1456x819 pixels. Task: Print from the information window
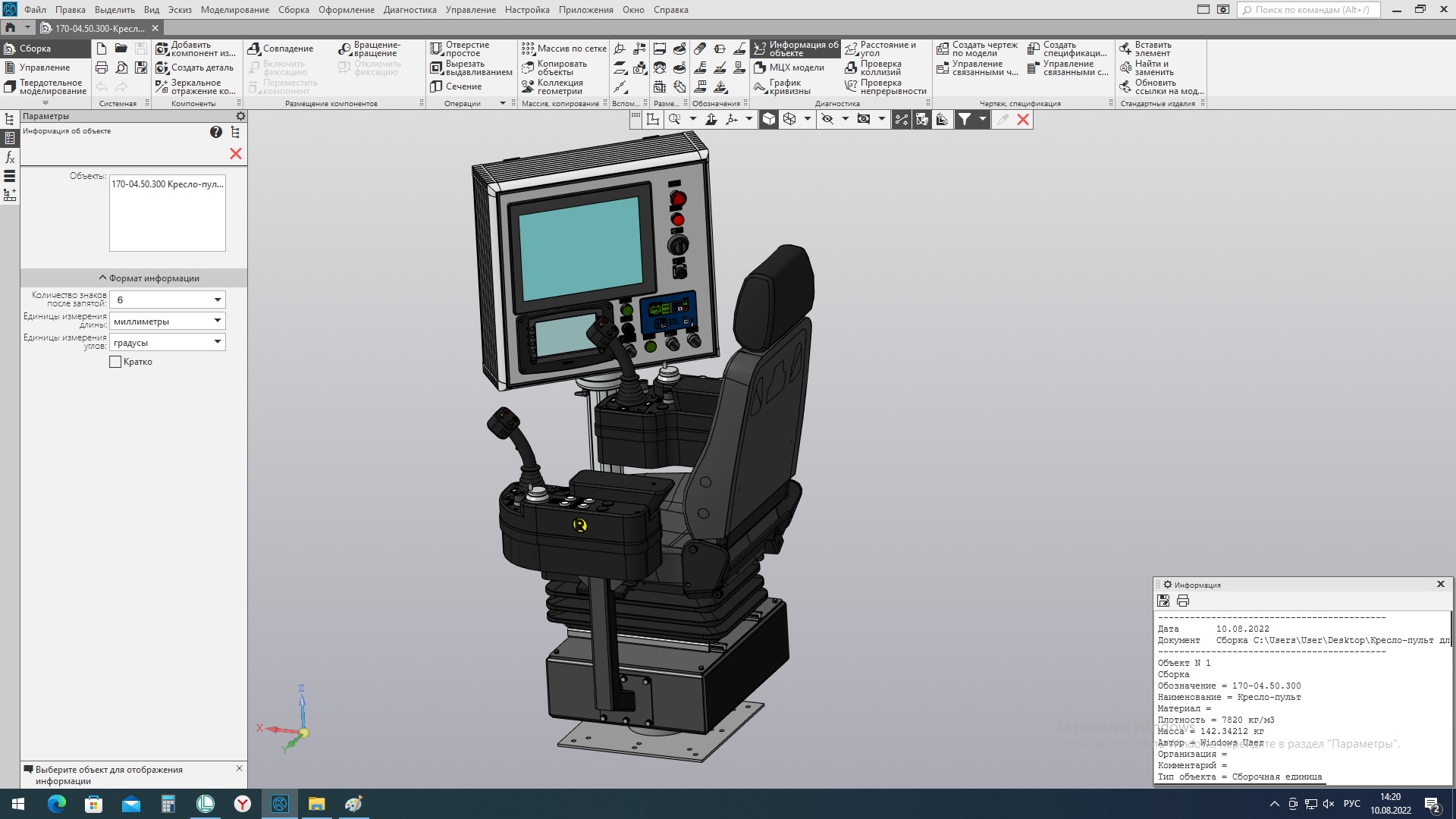pos(1183,601)
